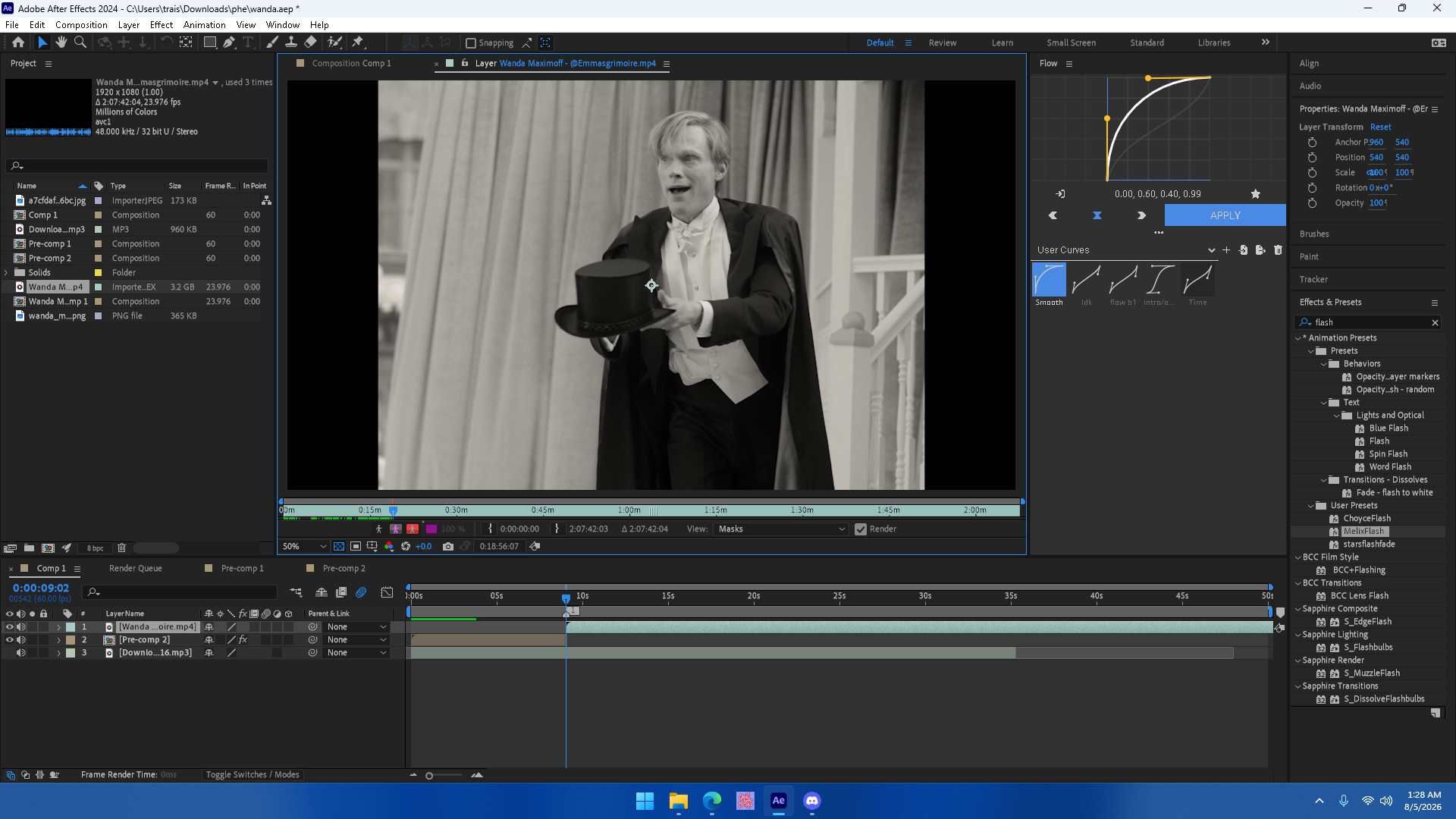This screenshot has width=1456, height=819.
Task: Delete the selected project item with trash icon
Action: click(121, 548)
